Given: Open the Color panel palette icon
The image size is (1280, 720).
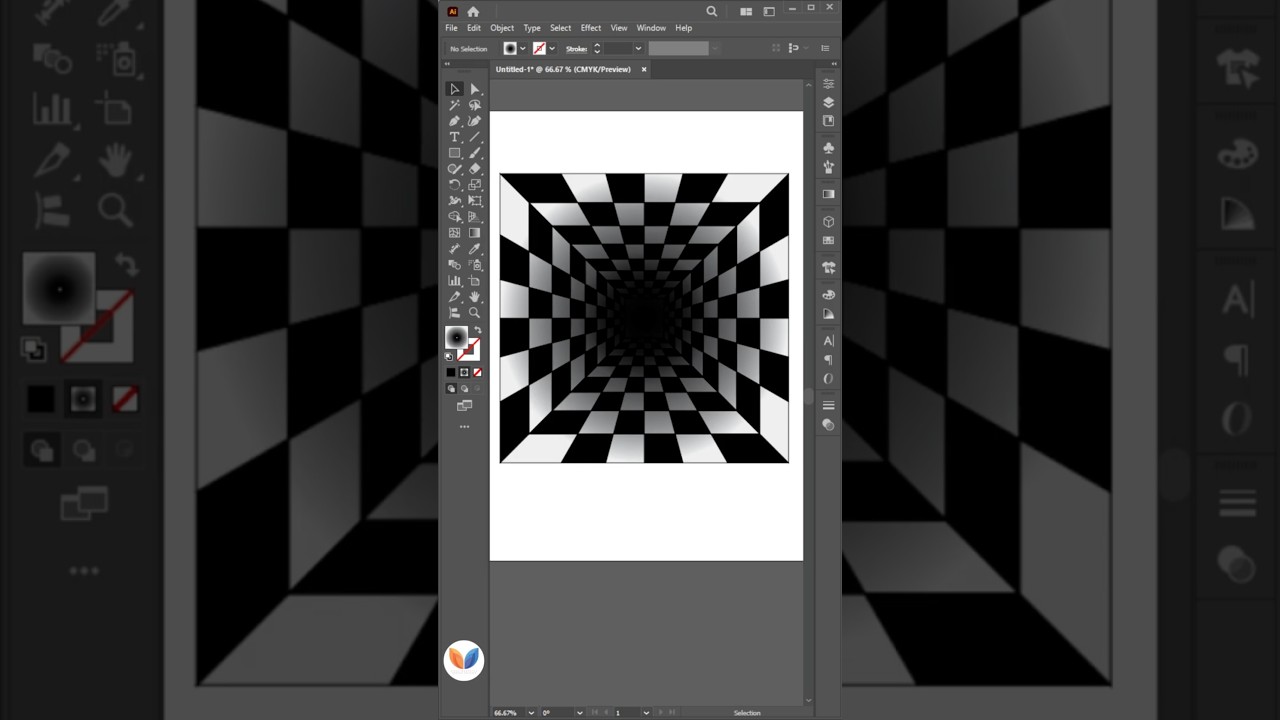Looking at the screenshot, I should coord(828,295).
